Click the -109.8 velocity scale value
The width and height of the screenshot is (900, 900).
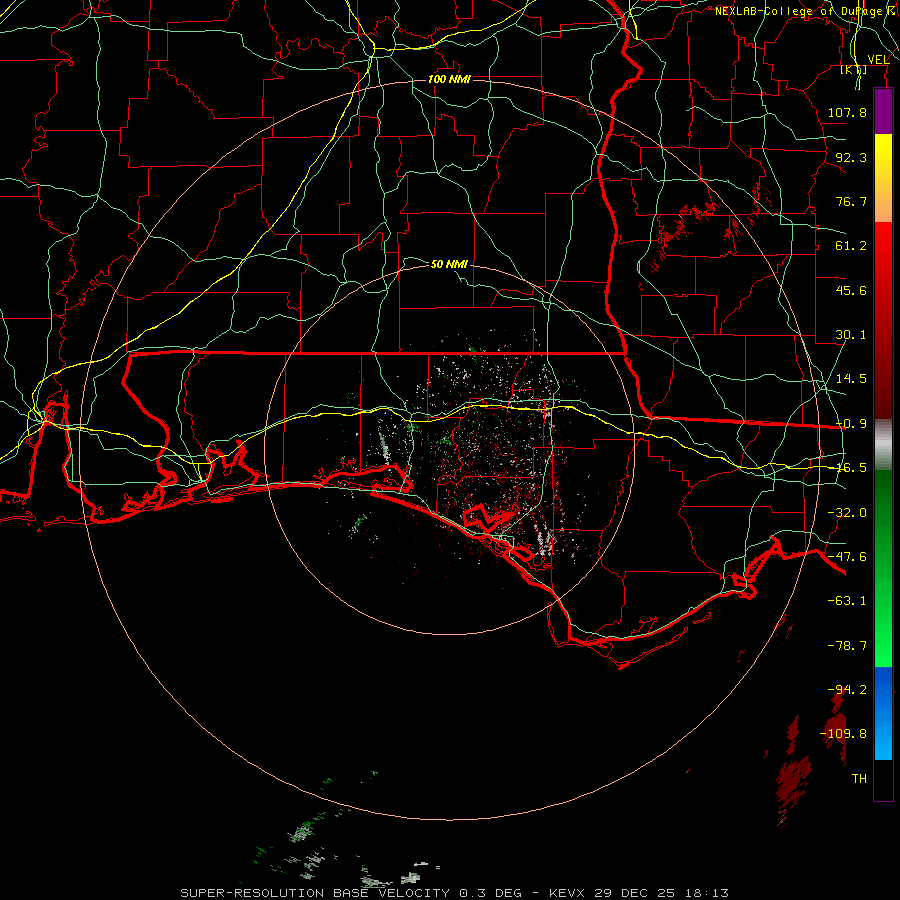pos(843,734)
